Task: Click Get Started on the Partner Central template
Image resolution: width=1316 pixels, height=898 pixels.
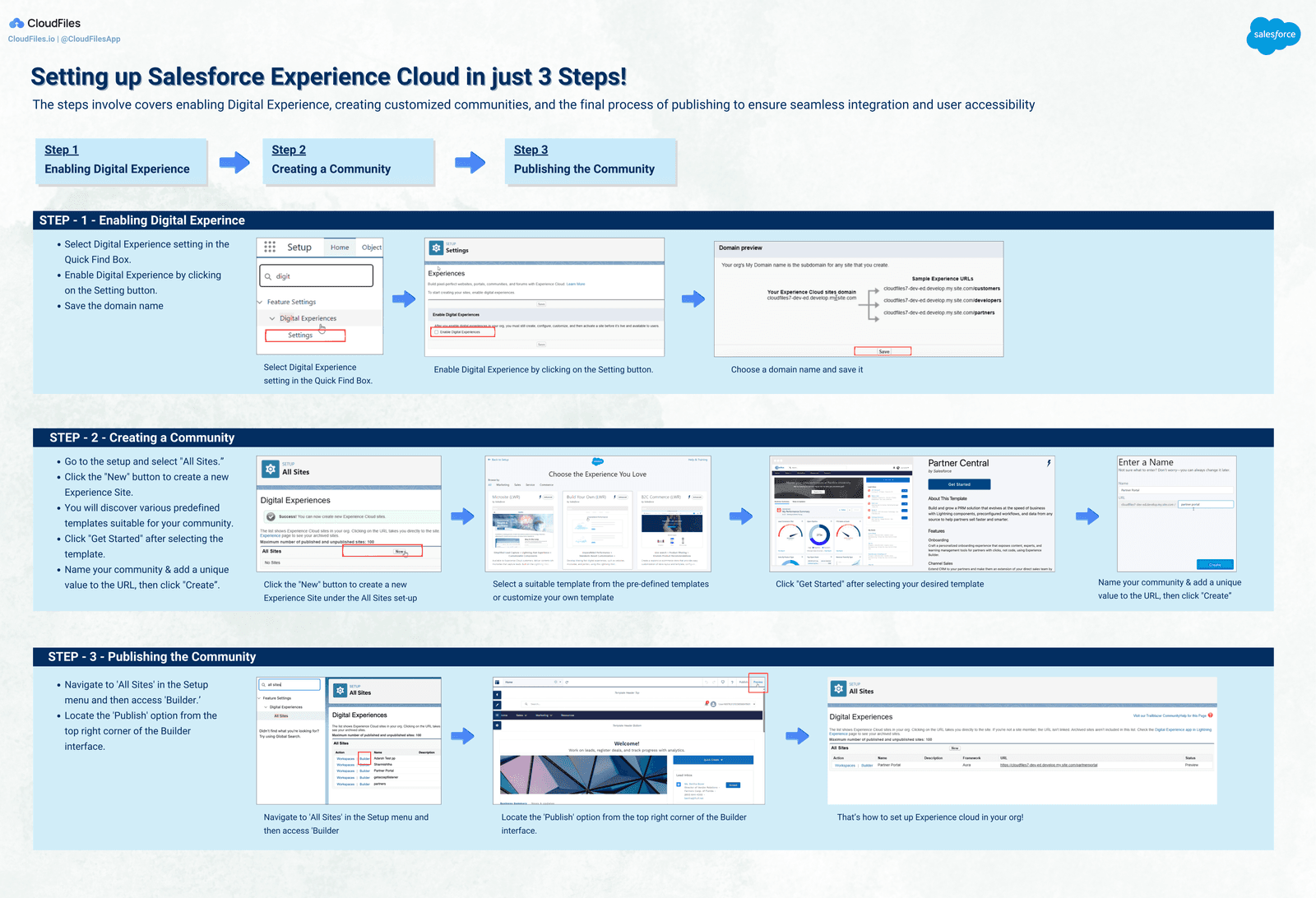Action: (960, 484)
